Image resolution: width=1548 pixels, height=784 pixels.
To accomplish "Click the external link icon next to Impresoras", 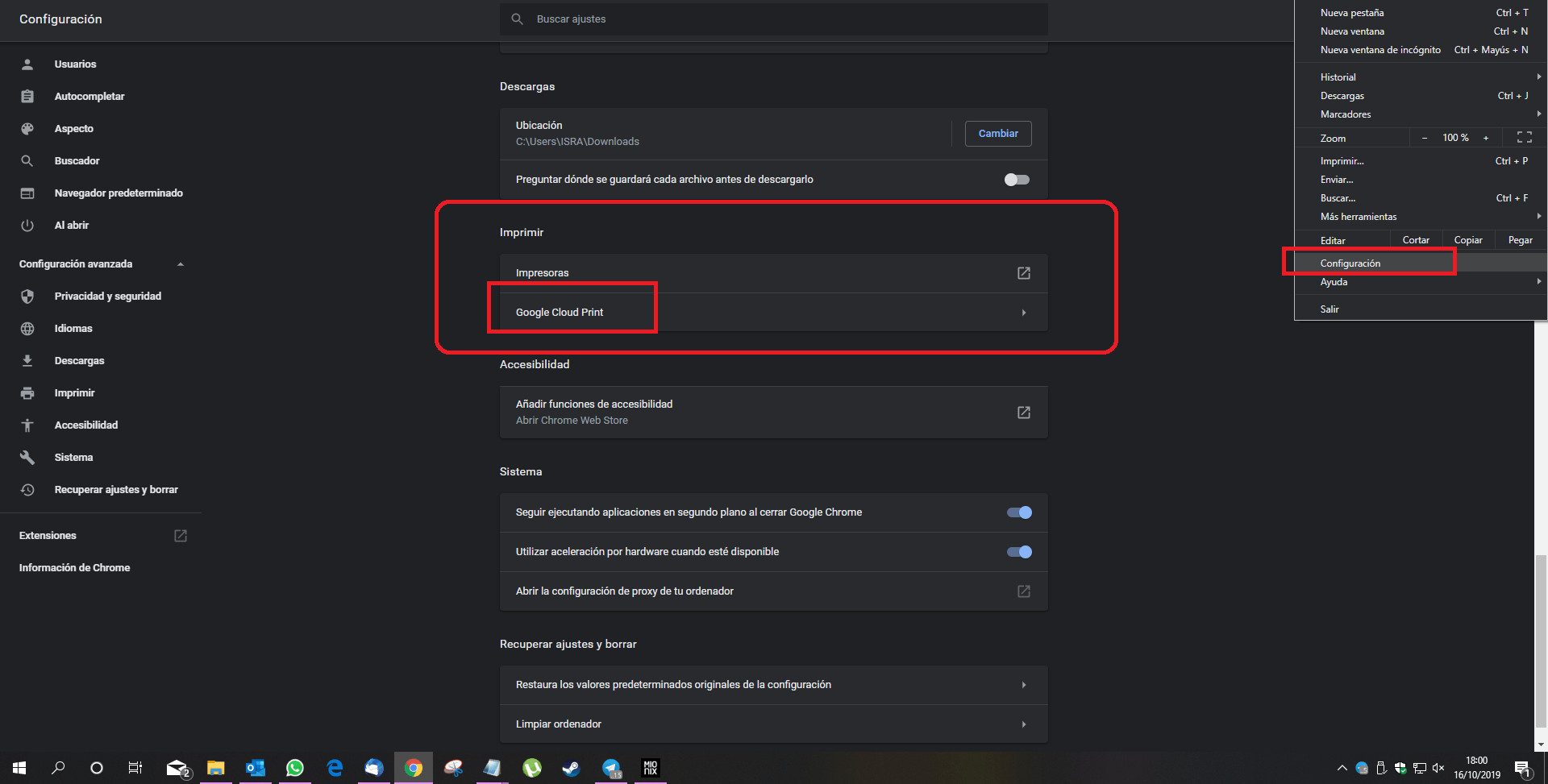I will [x=1022, y=272].
